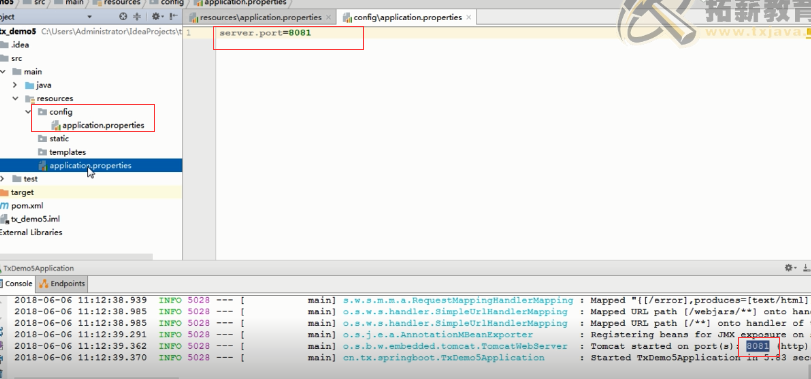The width and height of the screenshot is (811, 379).
Task: Collapse the config folder arrow
Action: (28, 112)
